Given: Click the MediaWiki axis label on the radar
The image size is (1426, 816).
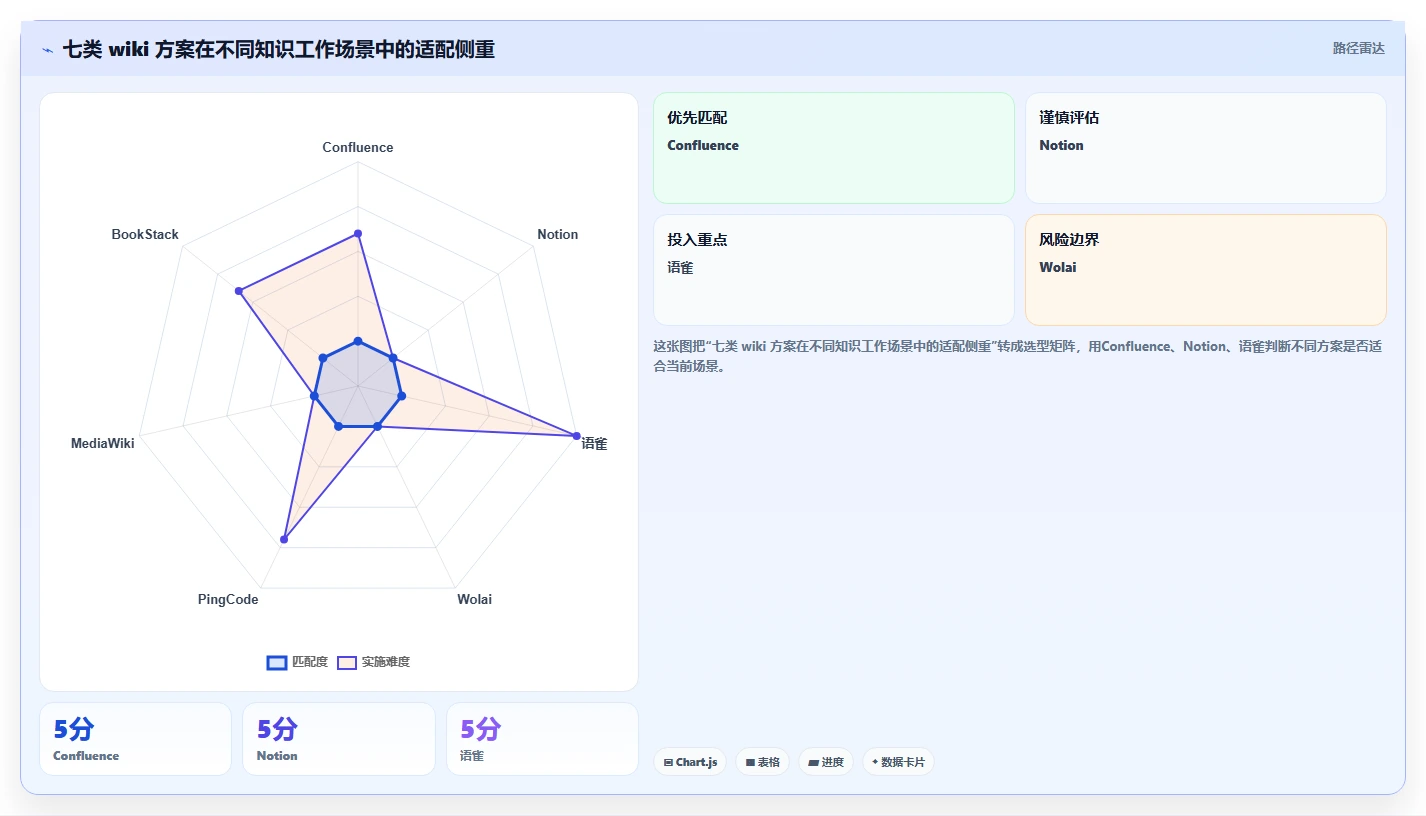Looking at the screenshot, I should [x=102, y=443].
